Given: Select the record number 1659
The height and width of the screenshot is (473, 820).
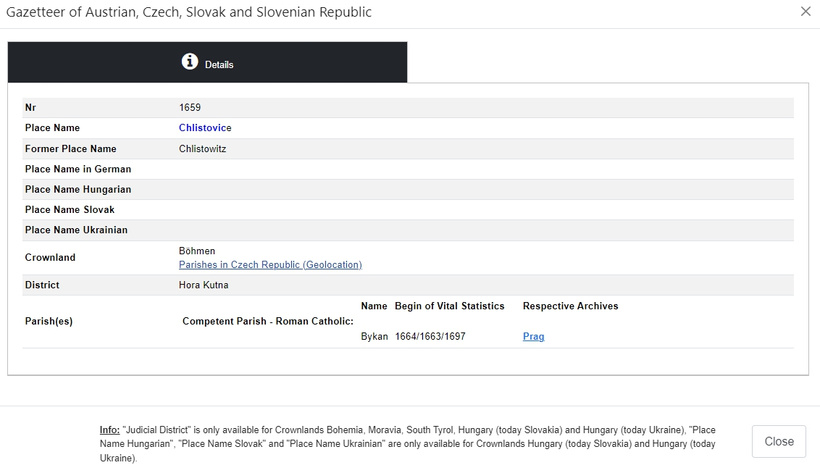Looking at the screenshot, I should (190, 107).
